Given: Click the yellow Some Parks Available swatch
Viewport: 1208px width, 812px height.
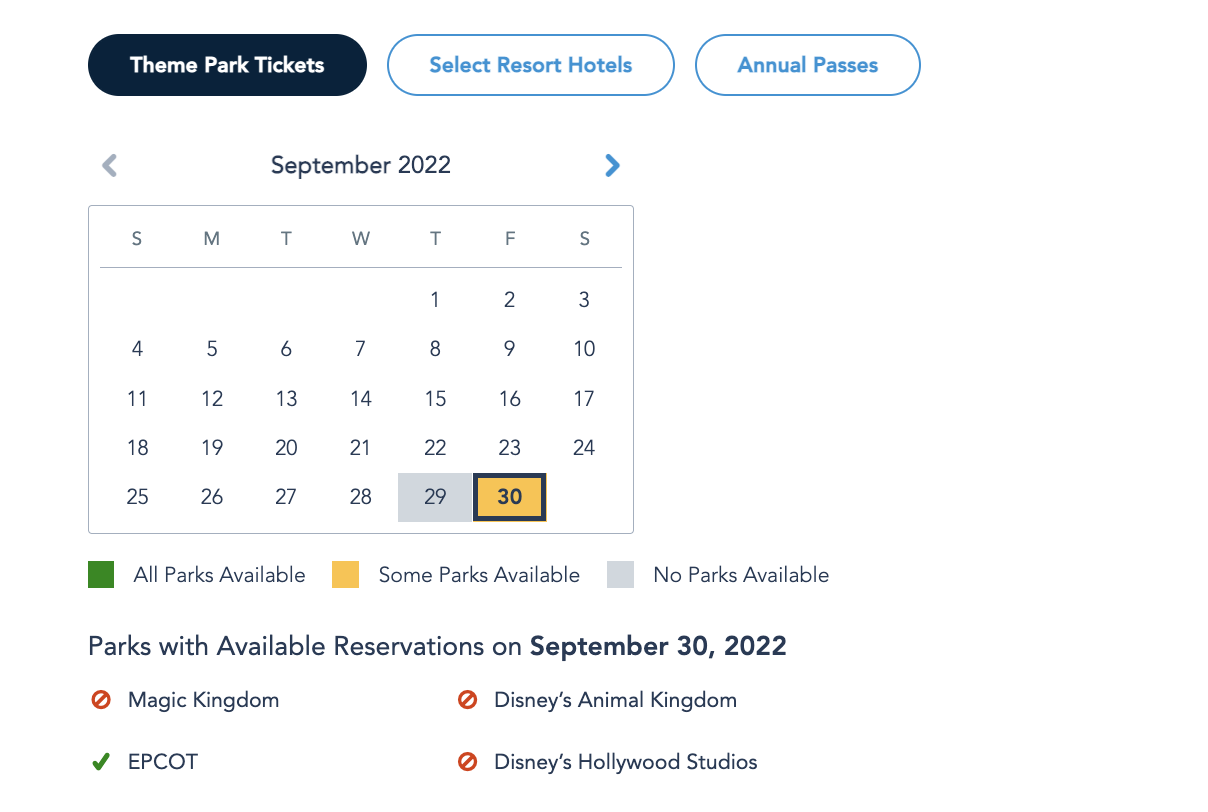Looking at the screenshot, I should click(345, 575).
